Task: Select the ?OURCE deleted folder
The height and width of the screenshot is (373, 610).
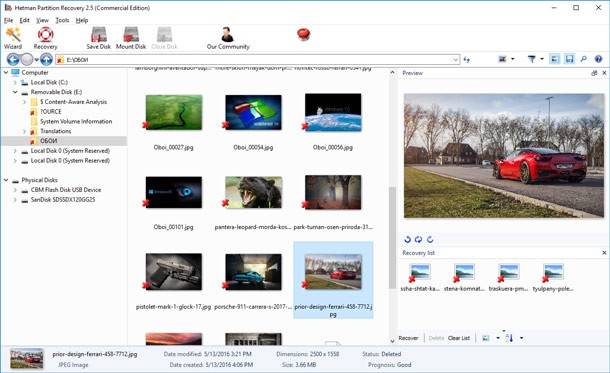Action: tap(50, 112)
